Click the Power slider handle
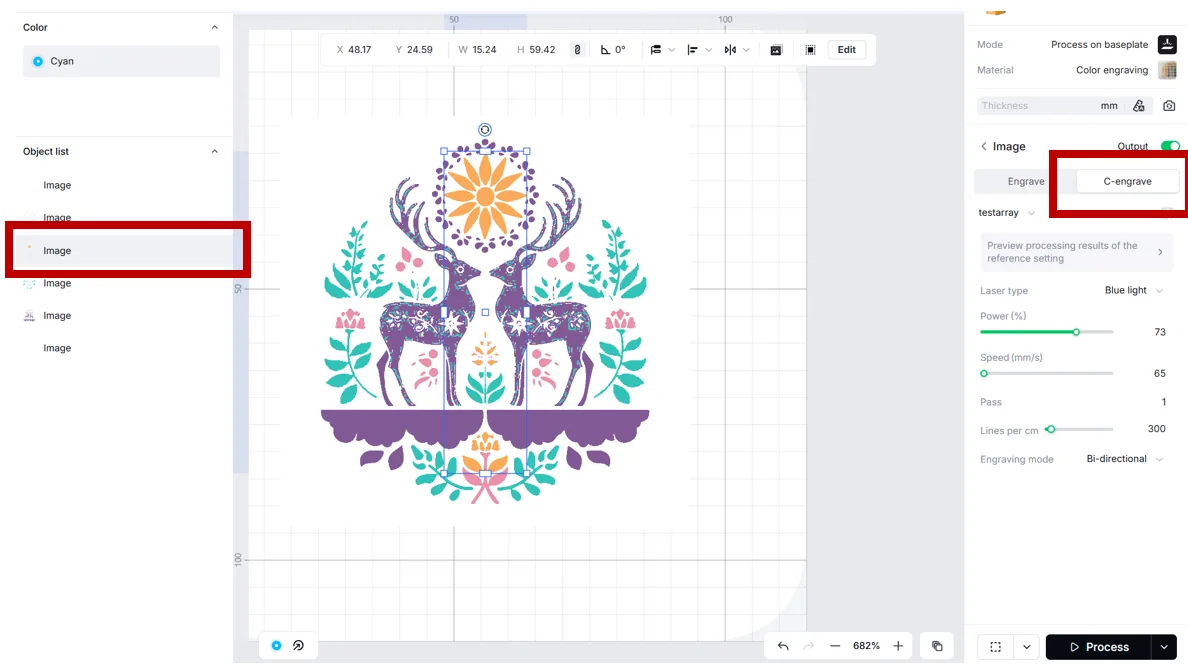 click(x=1076, y=332)
